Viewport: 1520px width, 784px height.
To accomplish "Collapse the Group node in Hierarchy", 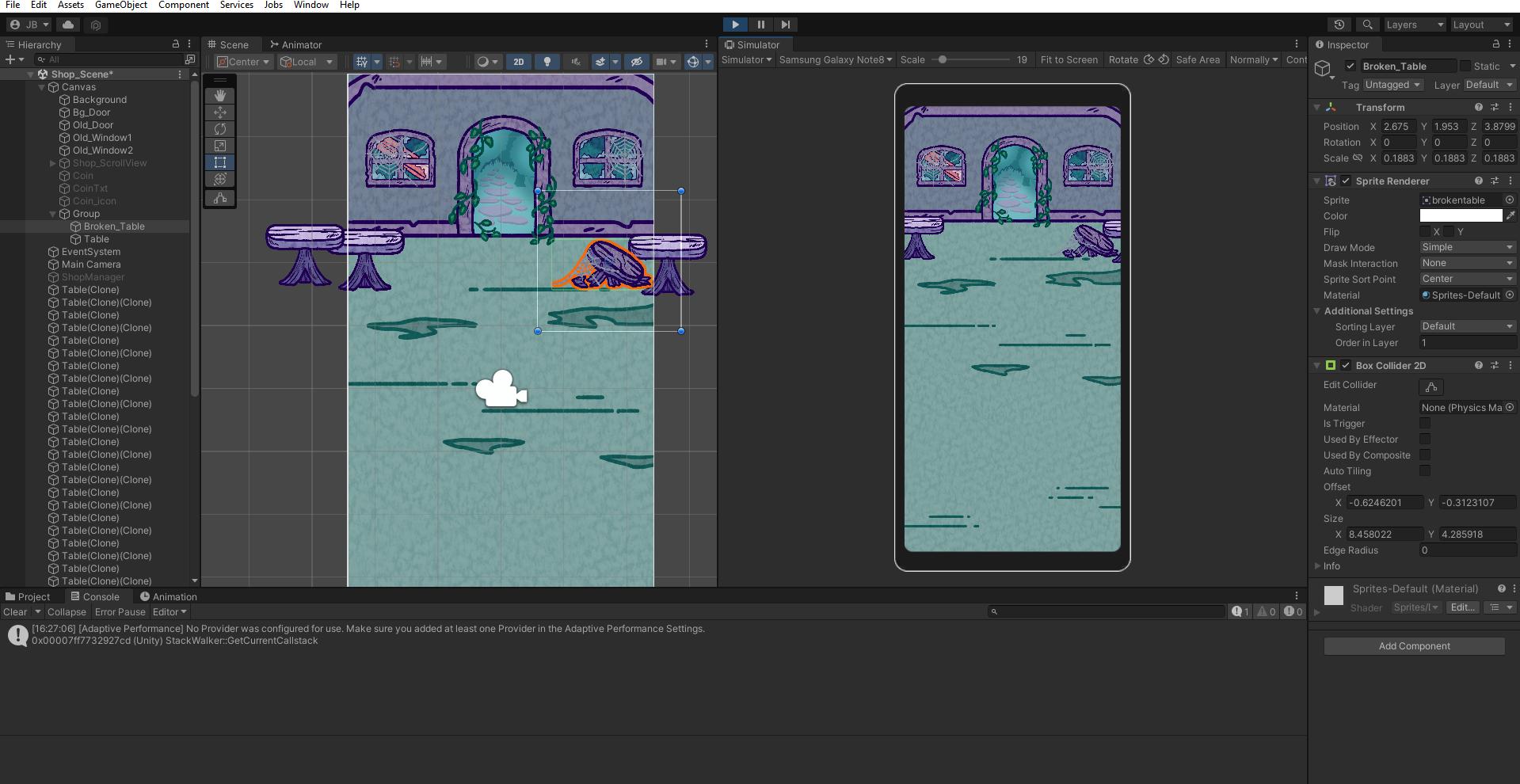I will pyautogui.click(x=53, y=214).
